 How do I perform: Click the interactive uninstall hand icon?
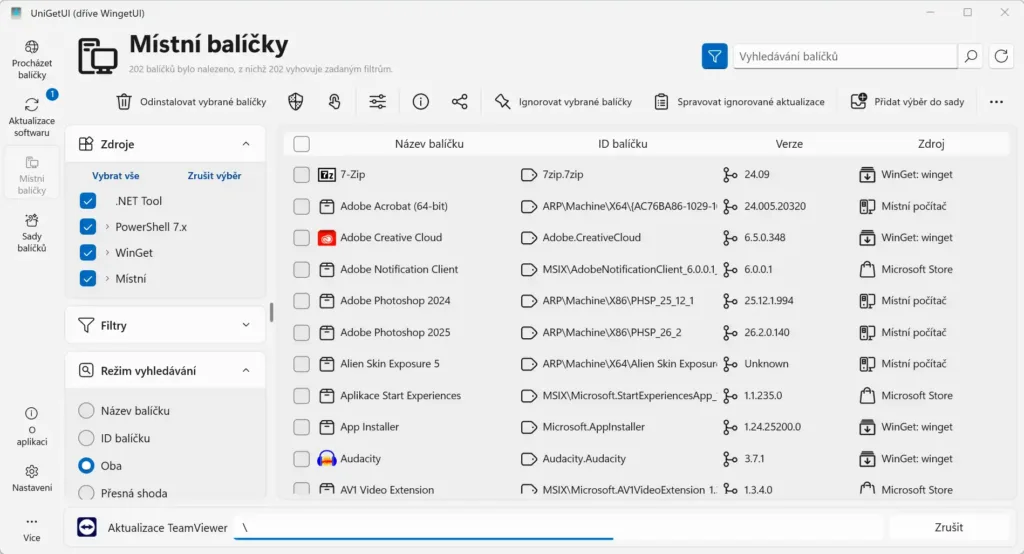tap(335, 101)
